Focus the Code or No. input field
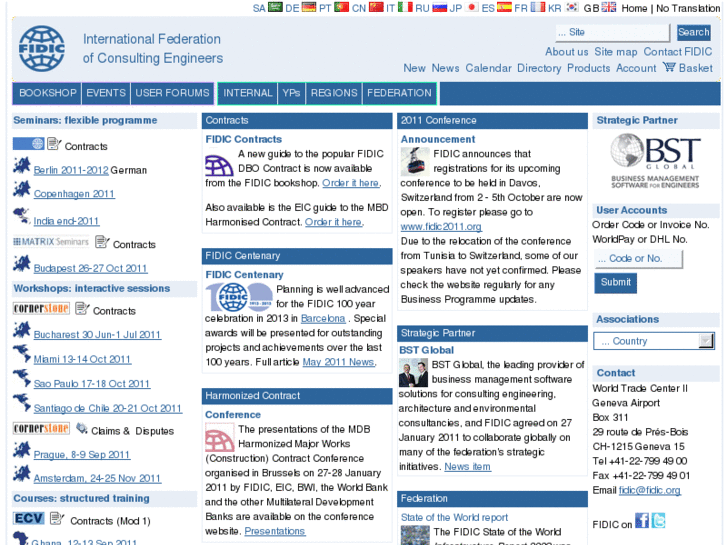Screen dimensions: 727x545 pyautogui.click(x=638, y=258)
